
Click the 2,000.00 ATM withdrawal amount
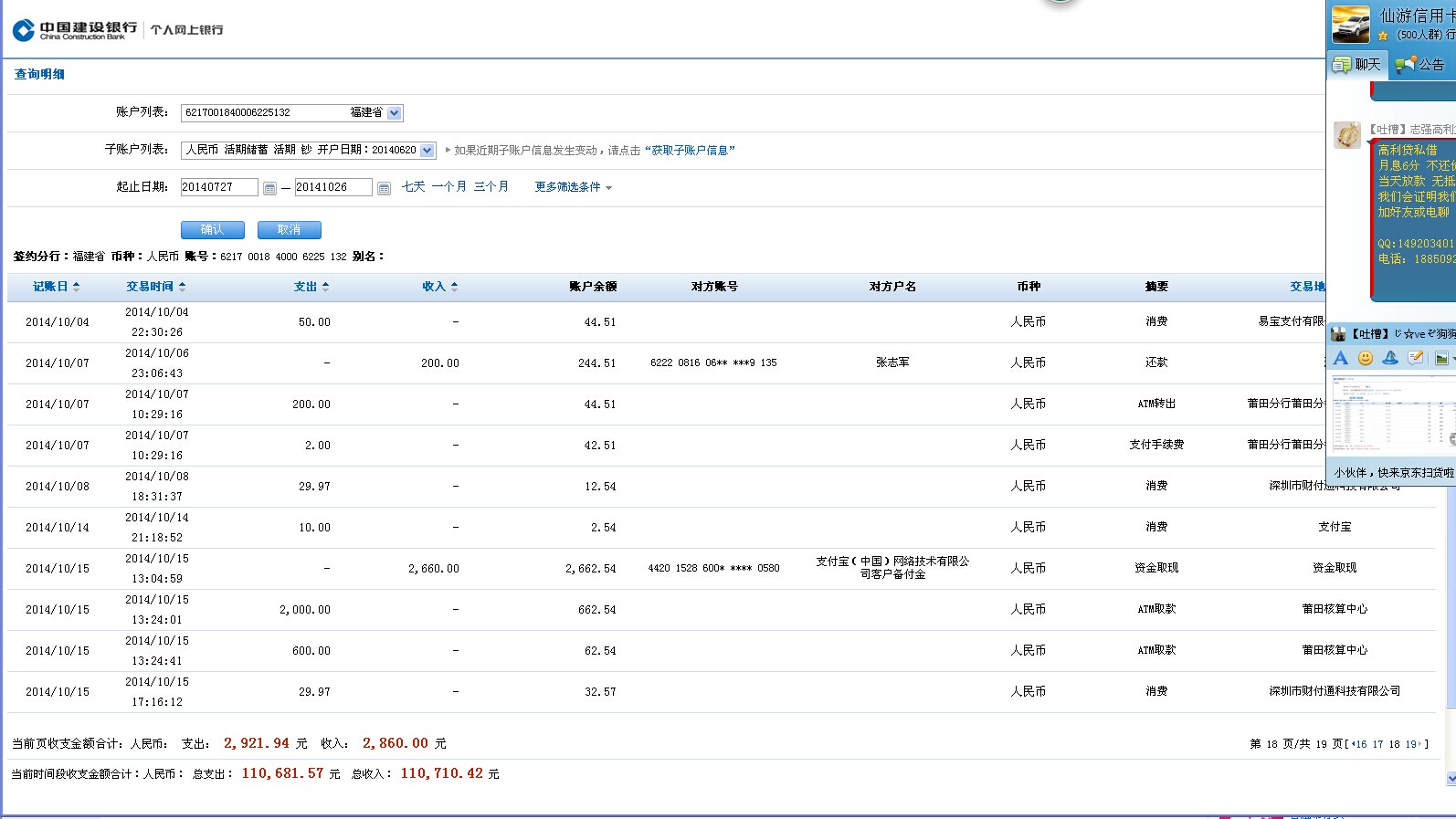305,610
